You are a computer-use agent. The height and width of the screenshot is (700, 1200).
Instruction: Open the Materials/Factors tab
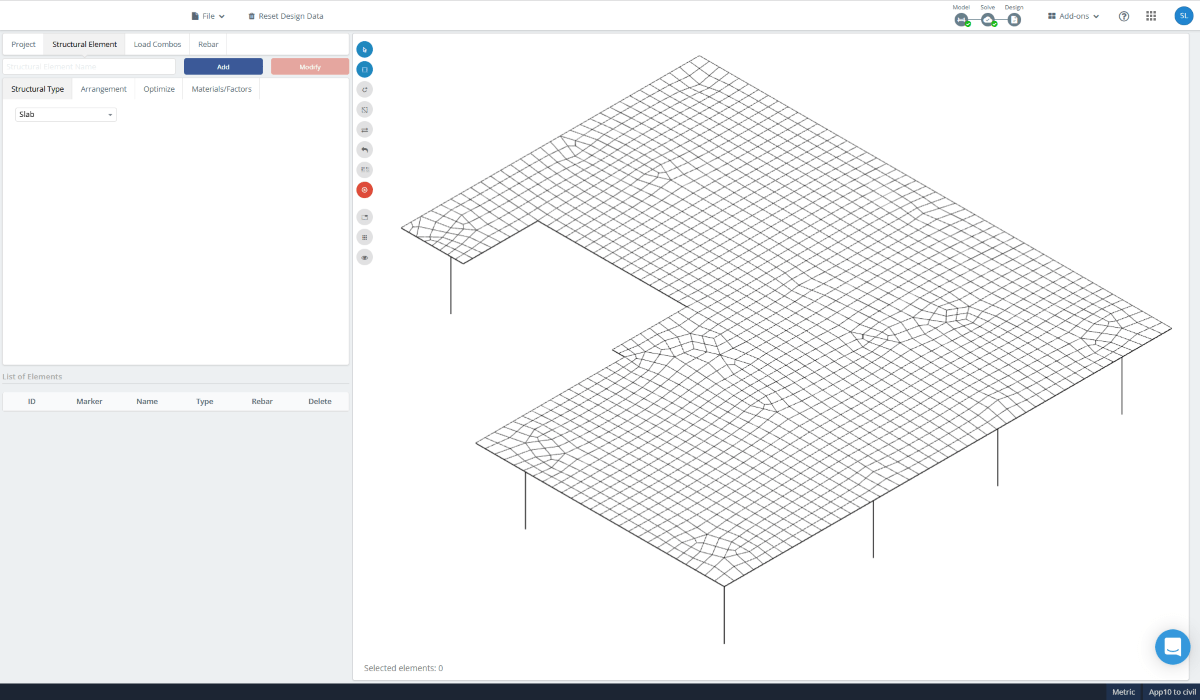(x=220, y=88)
